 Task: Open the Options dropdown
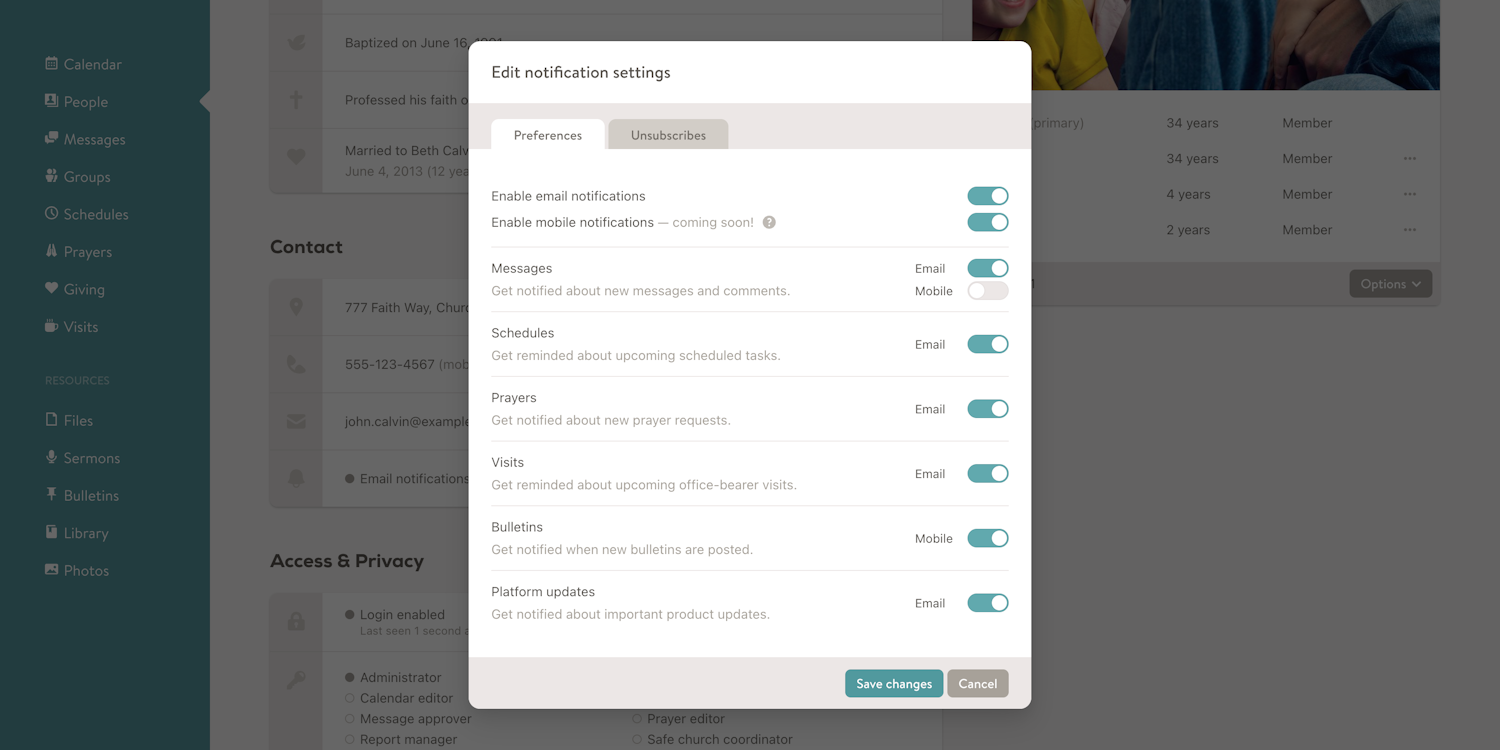(x=1390, y=283)
